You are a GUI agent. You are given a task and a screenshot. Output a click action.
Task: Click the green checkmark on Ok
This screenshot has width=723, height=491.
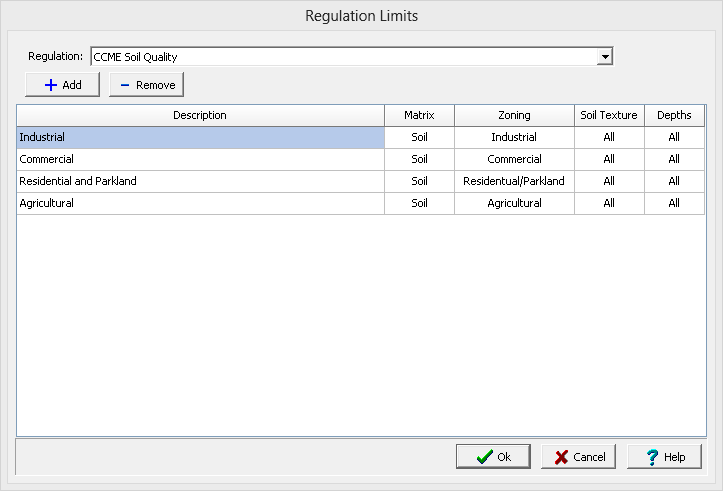point(484,457)
